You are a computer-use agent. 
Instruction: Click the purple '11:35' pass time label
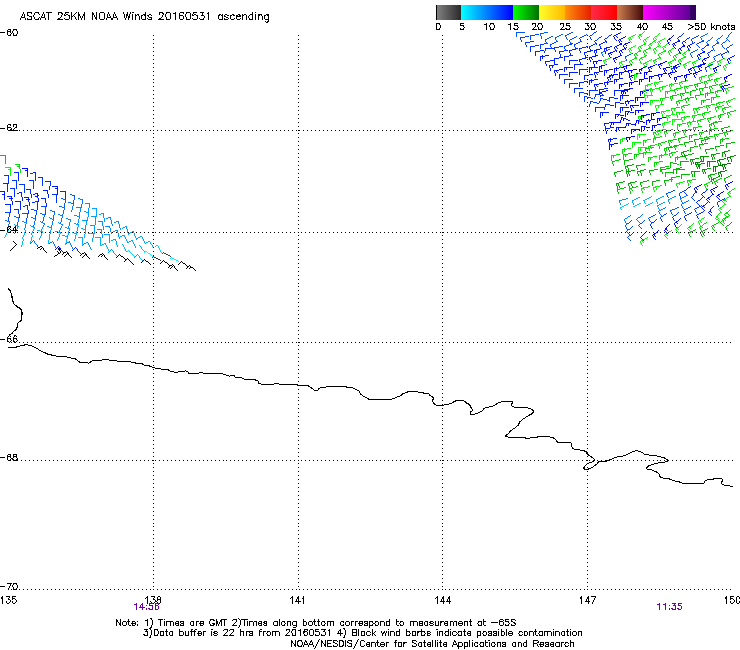coord(669,607)
